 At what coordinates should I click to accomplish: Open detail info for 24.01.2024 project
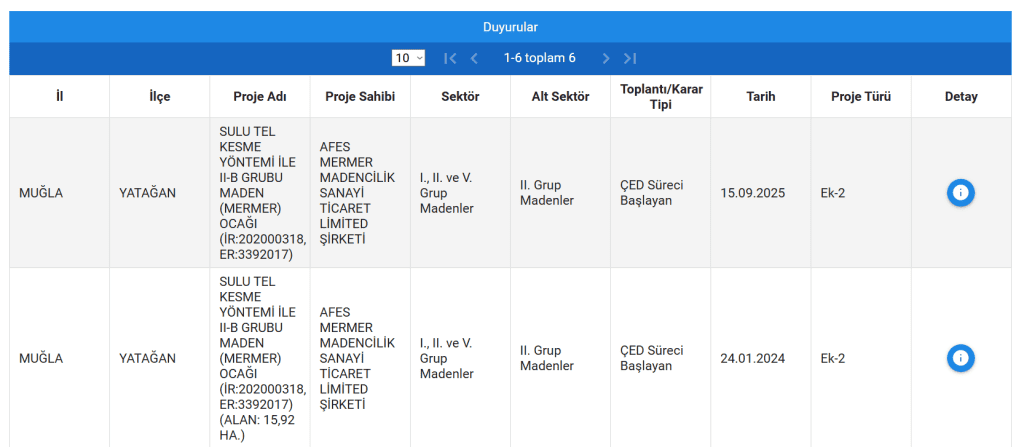(x=960, y=358)
